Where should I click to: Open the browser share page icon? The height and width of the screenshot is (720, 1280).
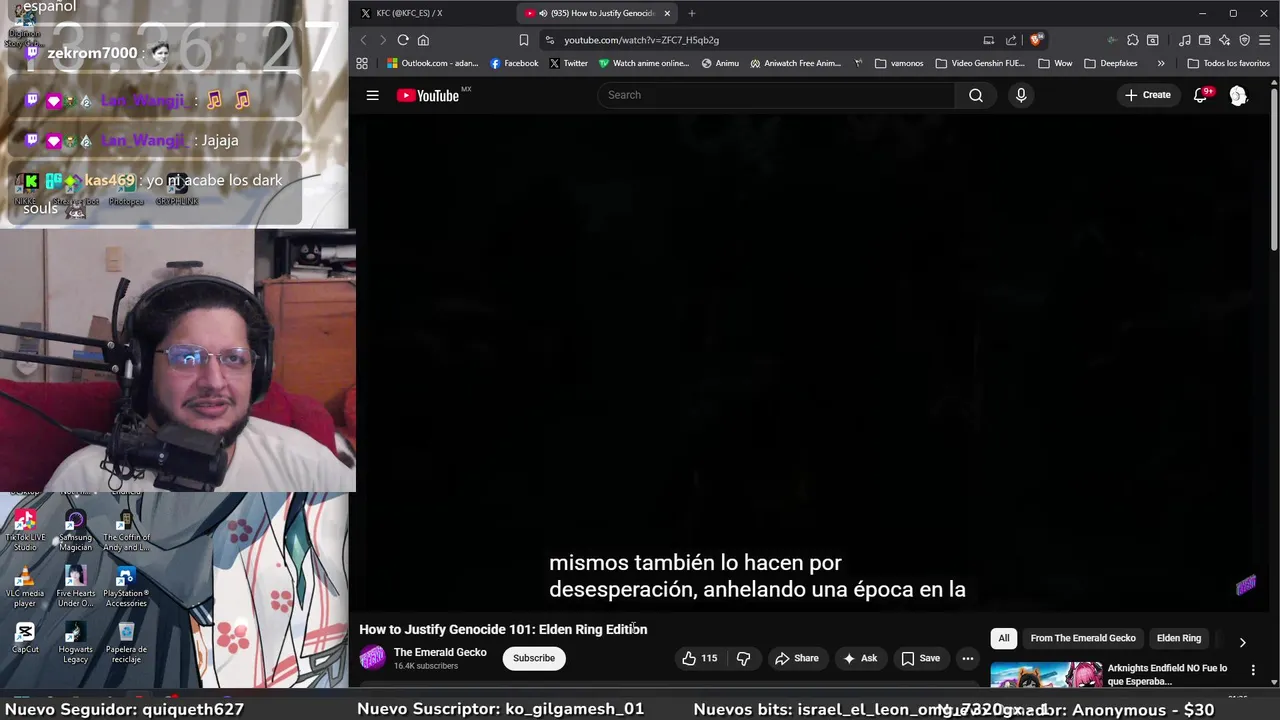pyautogui.click(x=1011, y=40)
